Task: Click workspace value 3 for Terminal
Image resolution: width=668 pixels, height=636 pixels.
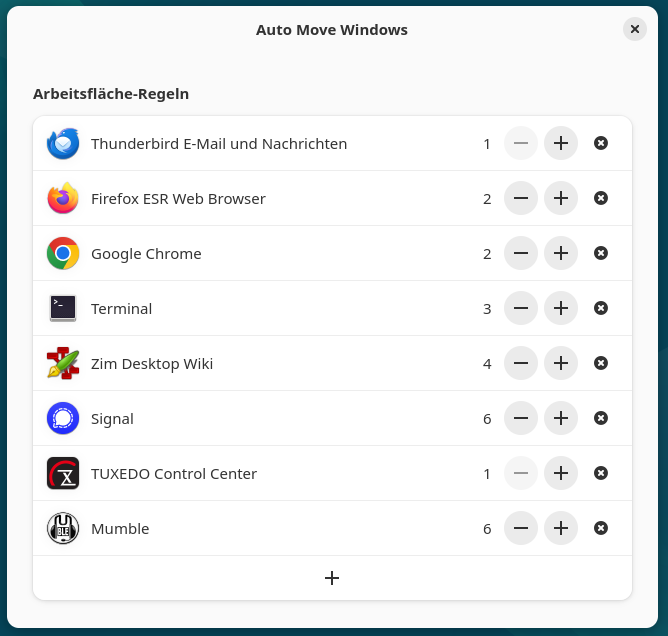Action: click(x=487, y=309)
